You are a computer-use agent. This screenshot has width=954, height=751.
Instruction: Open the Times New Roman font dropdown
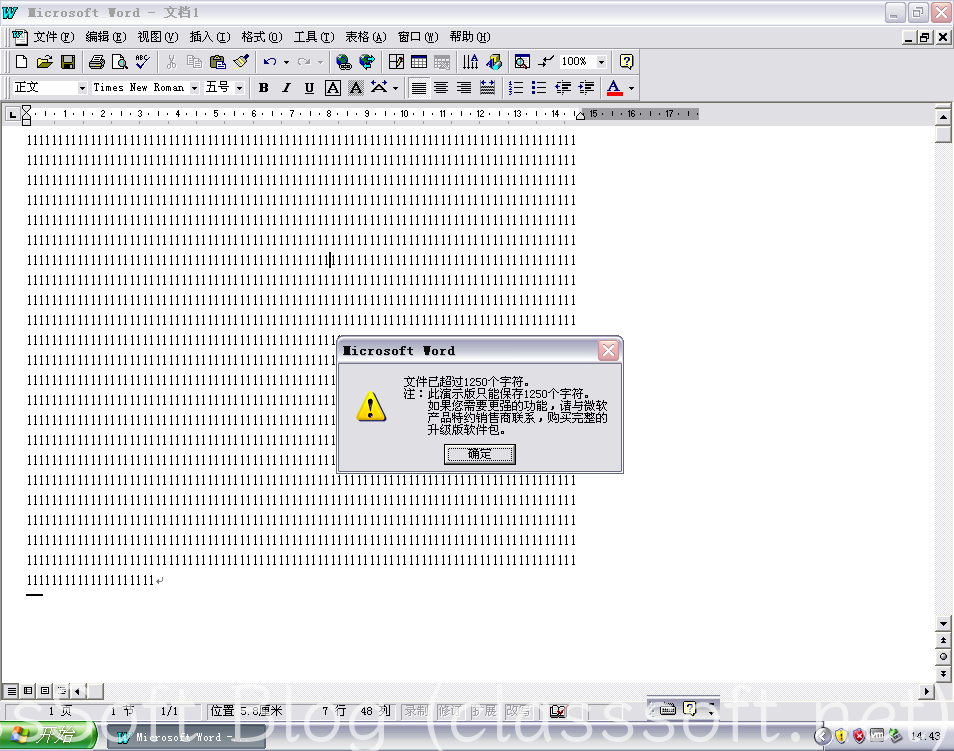coord(194,88)
